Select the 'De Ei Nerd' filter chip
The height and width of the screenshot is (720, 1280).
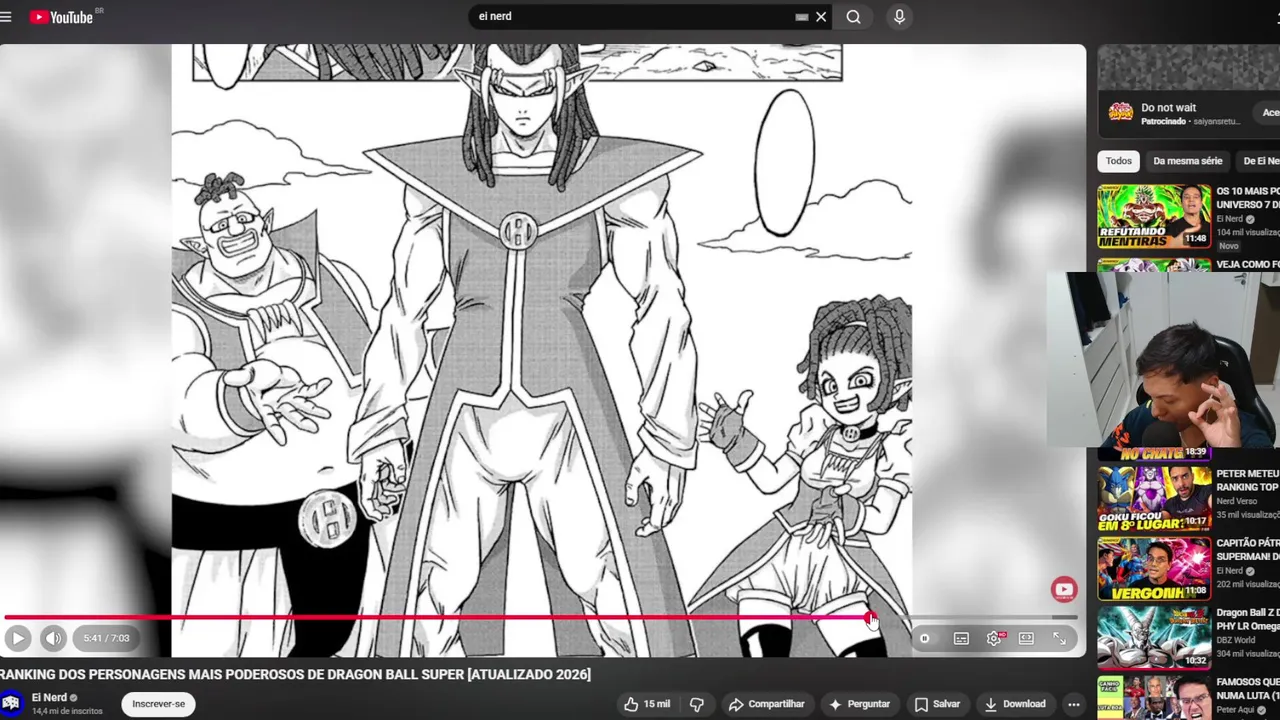1260,161
